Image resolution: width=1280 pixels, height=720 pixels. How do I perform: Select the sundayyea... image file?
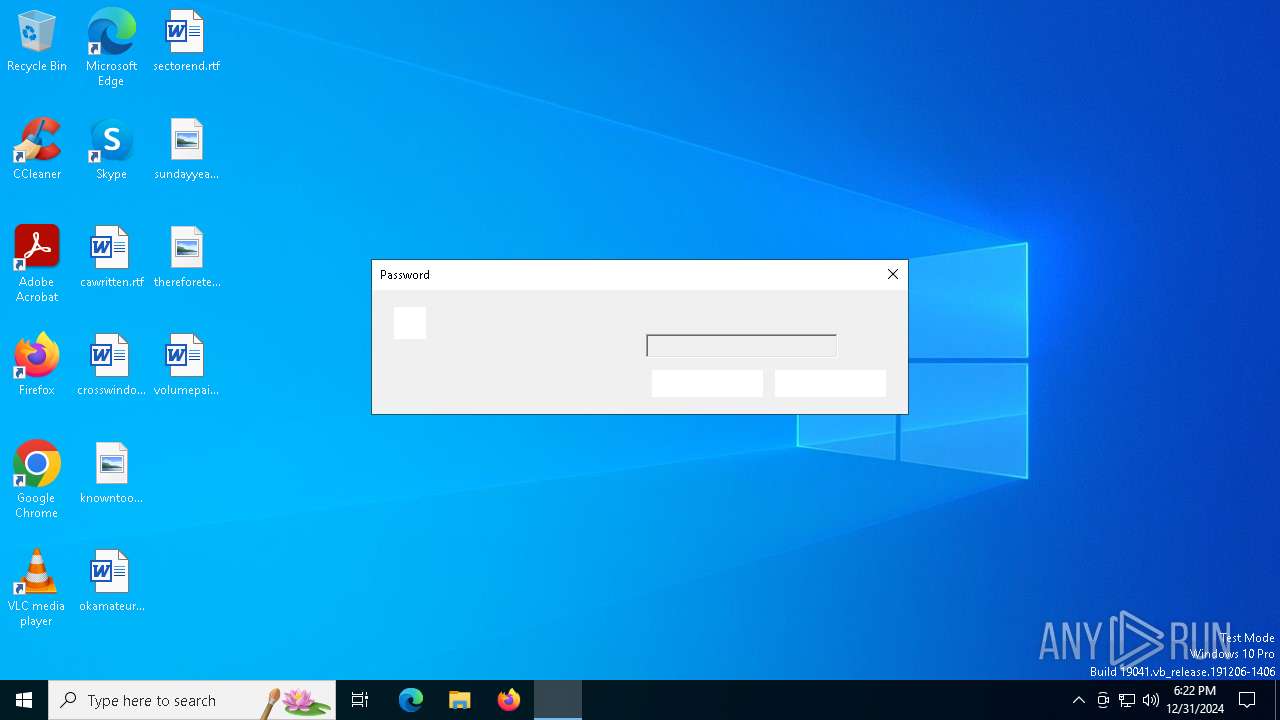[186, 149]
